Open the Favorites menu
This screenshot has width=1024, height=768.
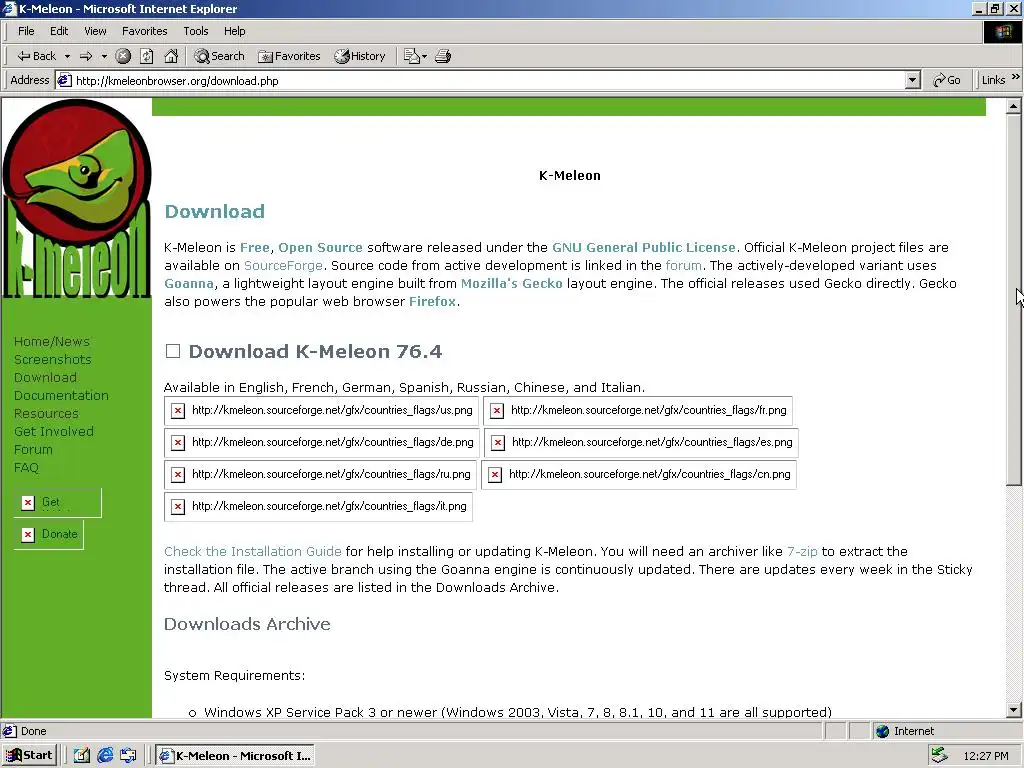[144, 31]
